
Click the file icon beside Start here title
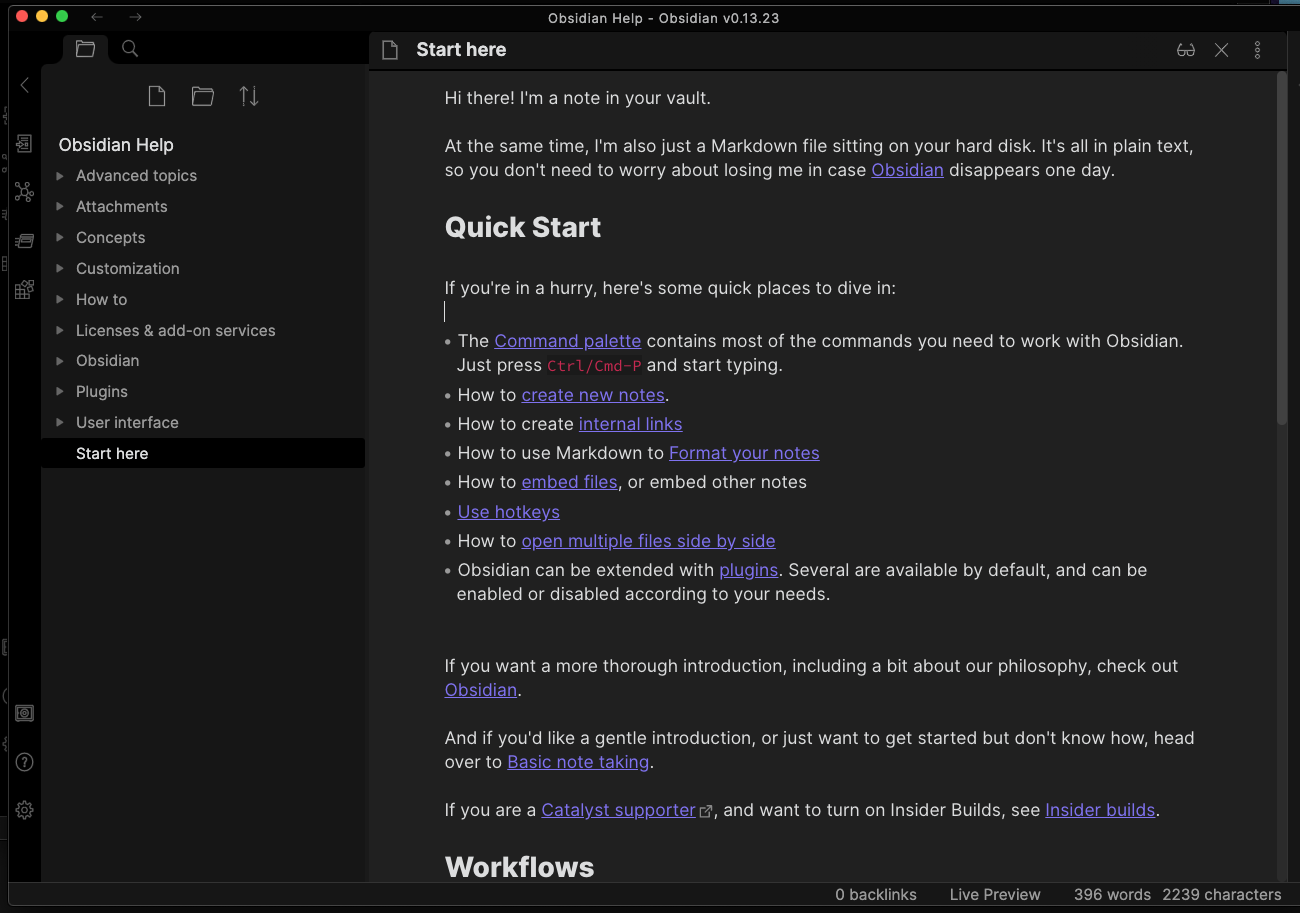pyautogui.click(x=391, y=50)
